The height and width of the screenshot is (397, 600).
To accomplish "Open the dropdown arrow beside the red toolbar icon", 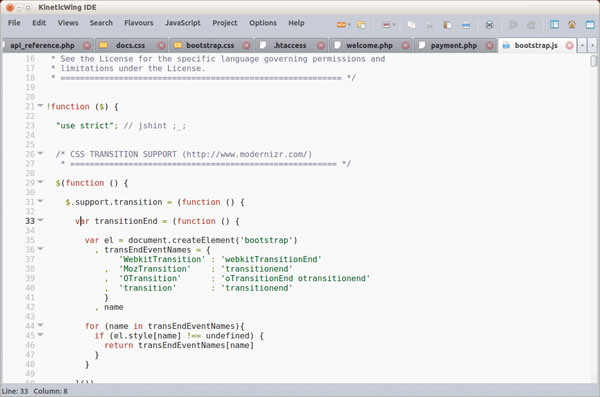I will click(x=394, y=25).
